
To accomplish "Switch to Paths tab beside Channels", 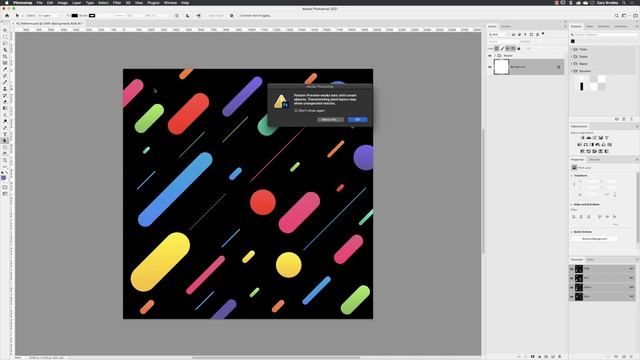I will [591, 260].
